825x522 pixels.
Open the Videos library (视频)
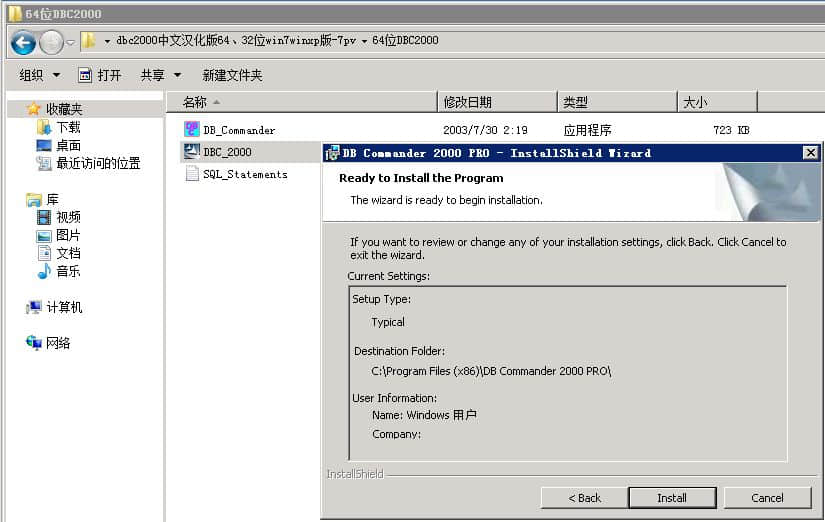click(x=67, y=217)
